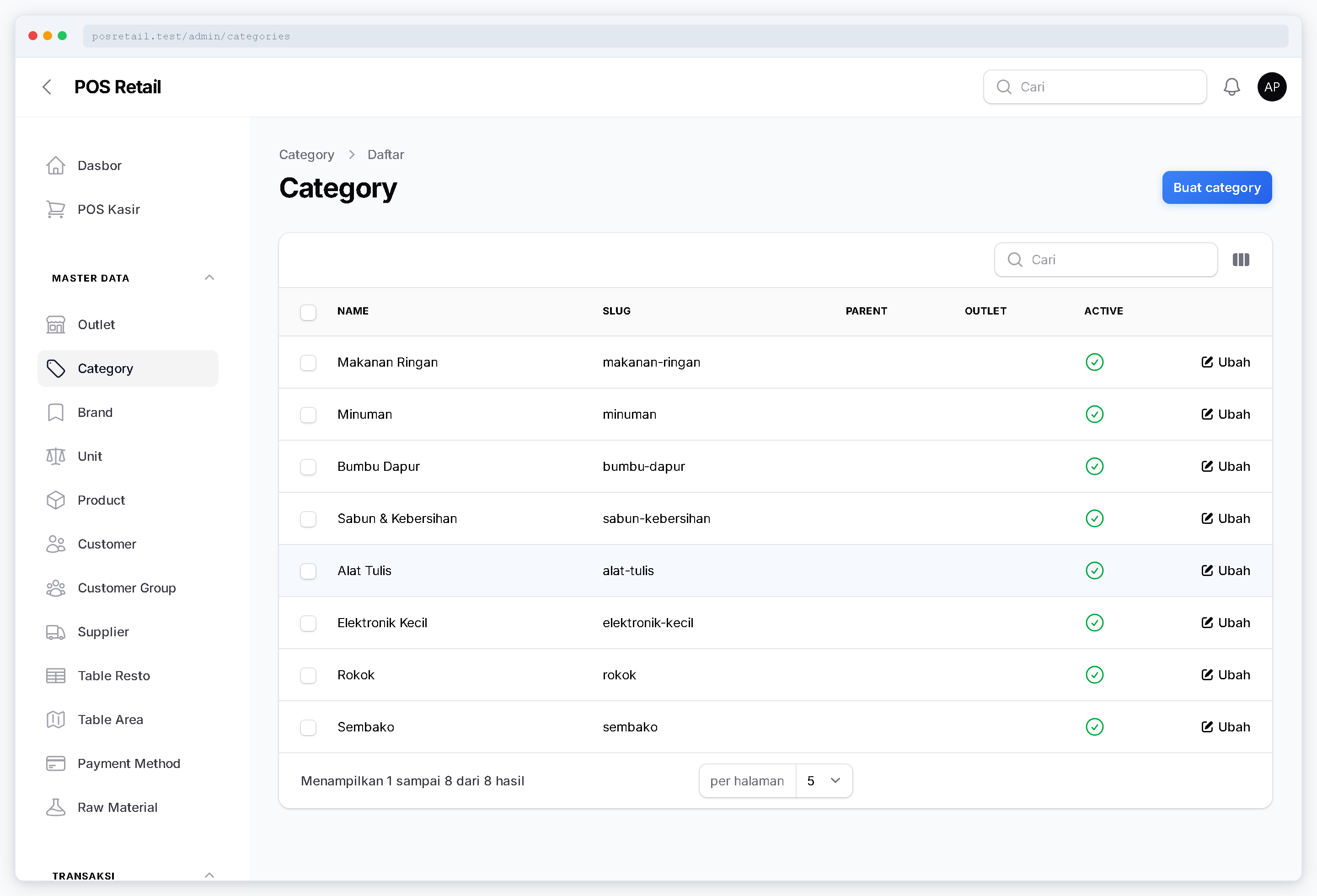The image size is (1317, 896).
Task: Click the active checkmark for Minuman
Action: click(1094, 415)
